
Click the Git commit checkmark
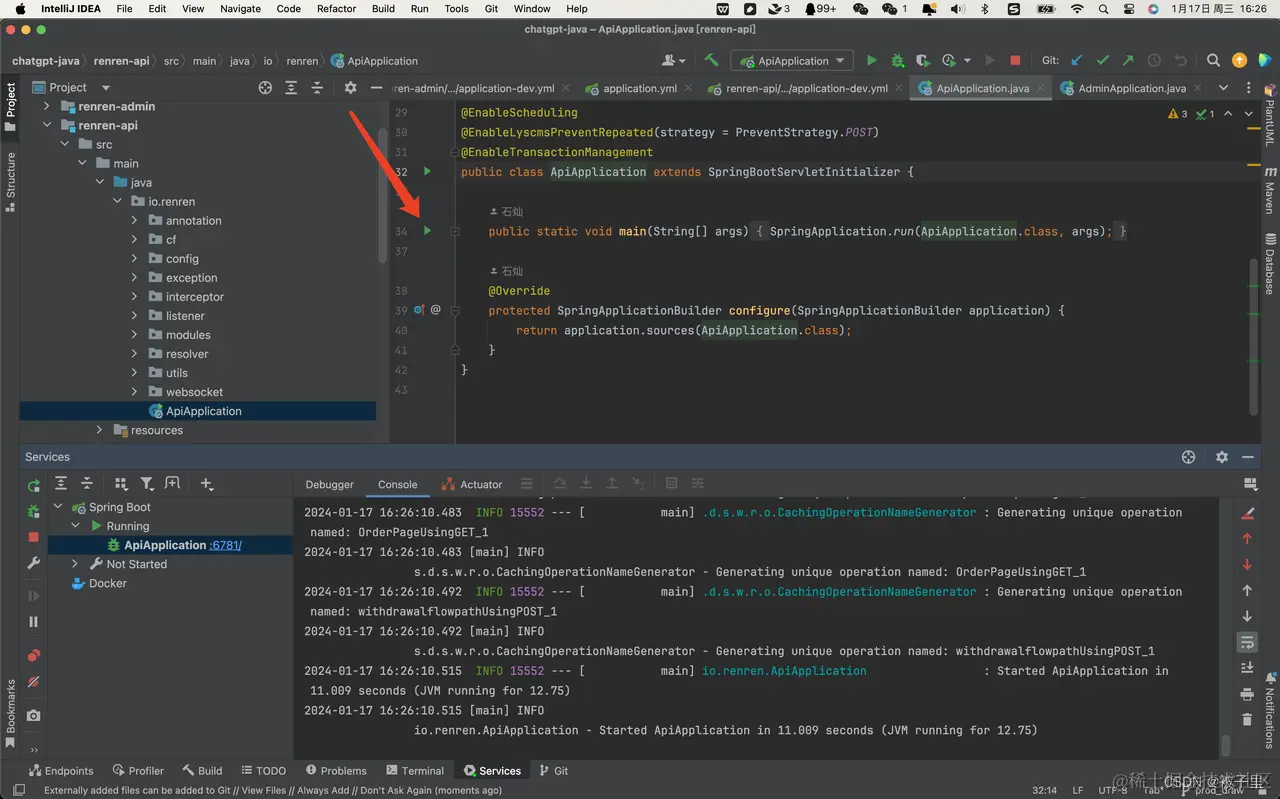(x=1103, y=60)
